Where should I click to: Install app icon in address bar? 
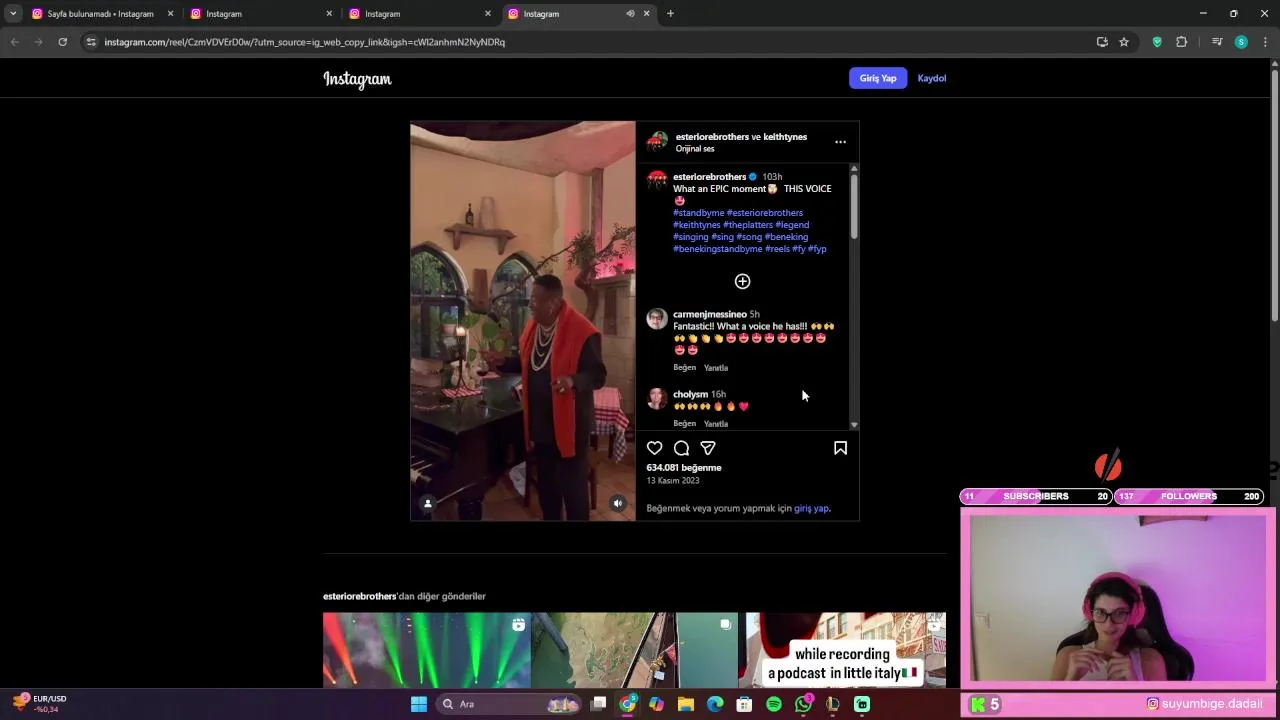1102,42
